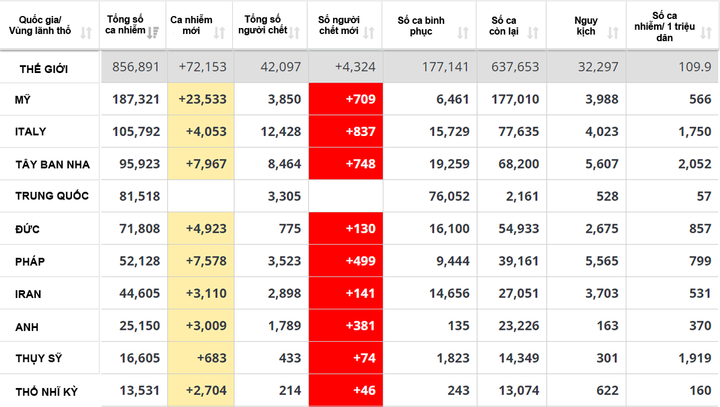Click the THẾ GIỚI summary row label

(44, 68)
